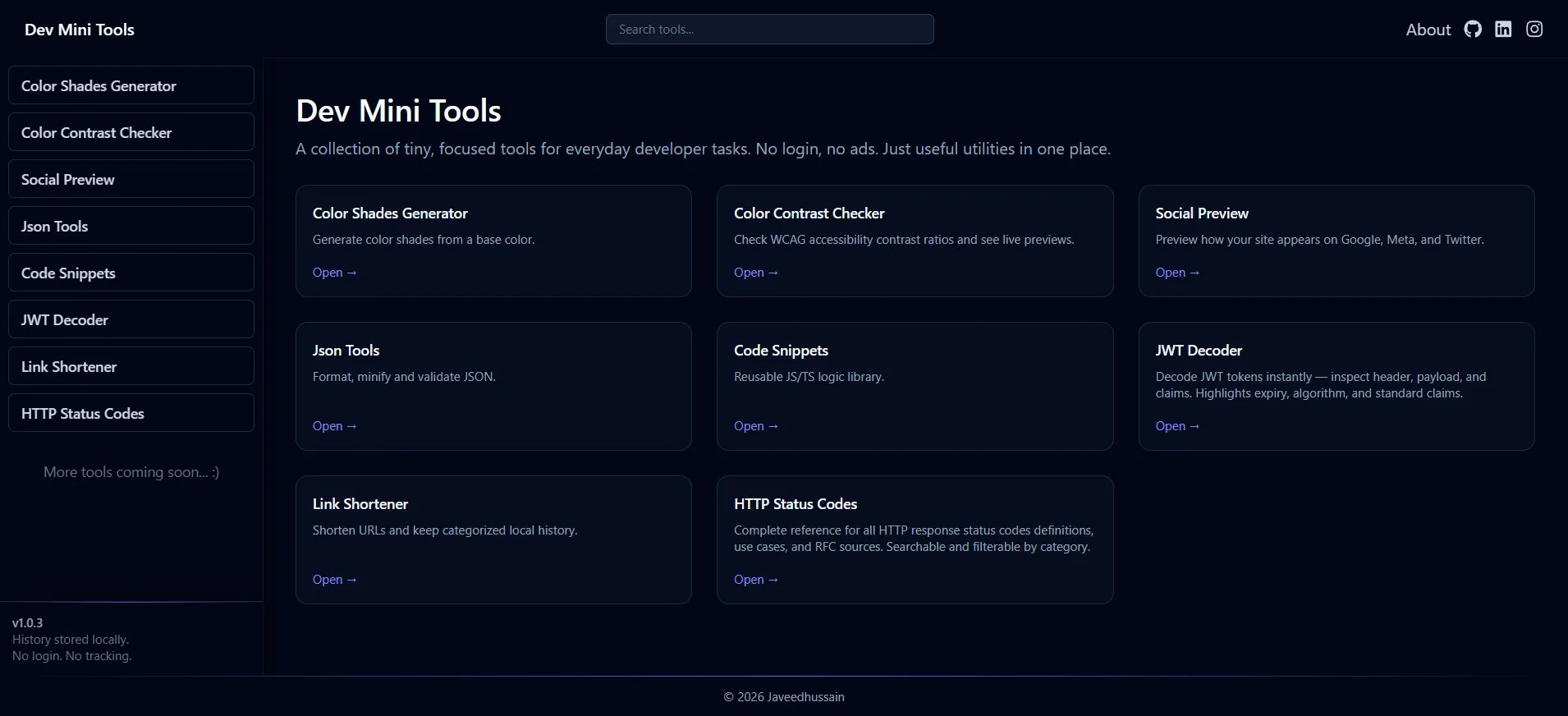
Task: Open link in Link Shortener card
Action: [x=334, y=580]
